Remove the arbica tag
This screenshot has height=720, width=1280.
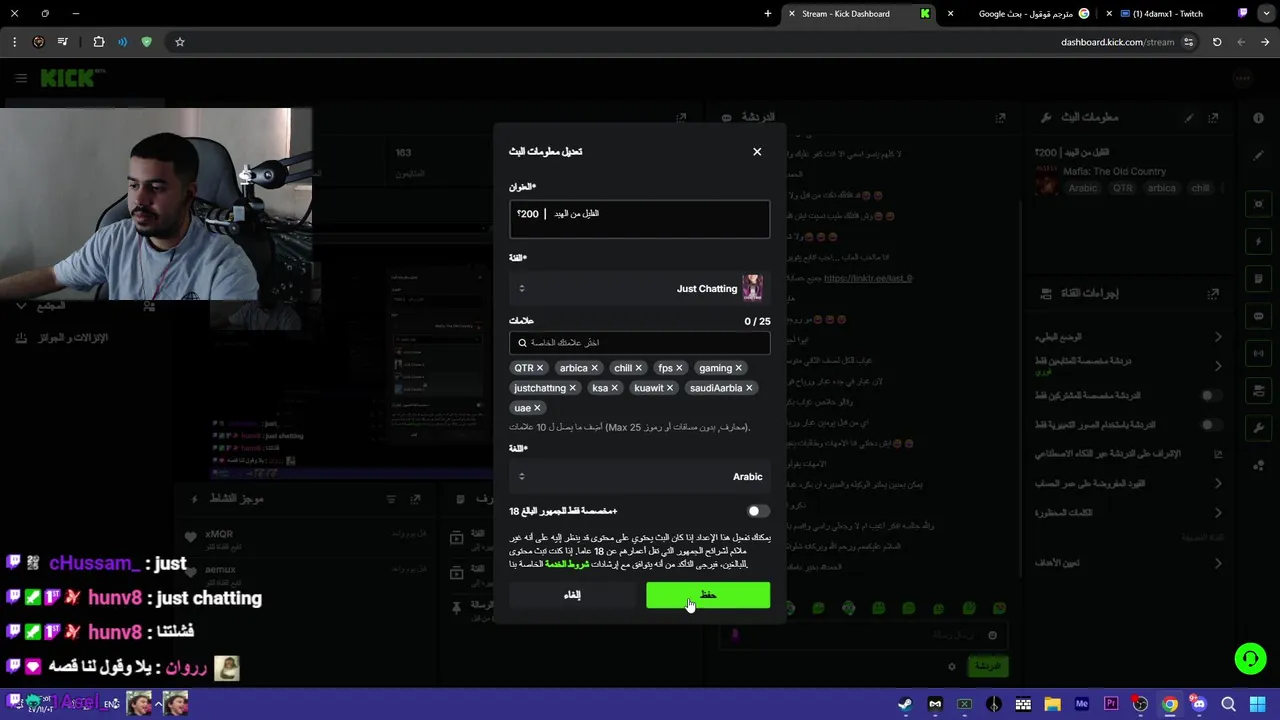pyautogui.click(x=594, y=368)
